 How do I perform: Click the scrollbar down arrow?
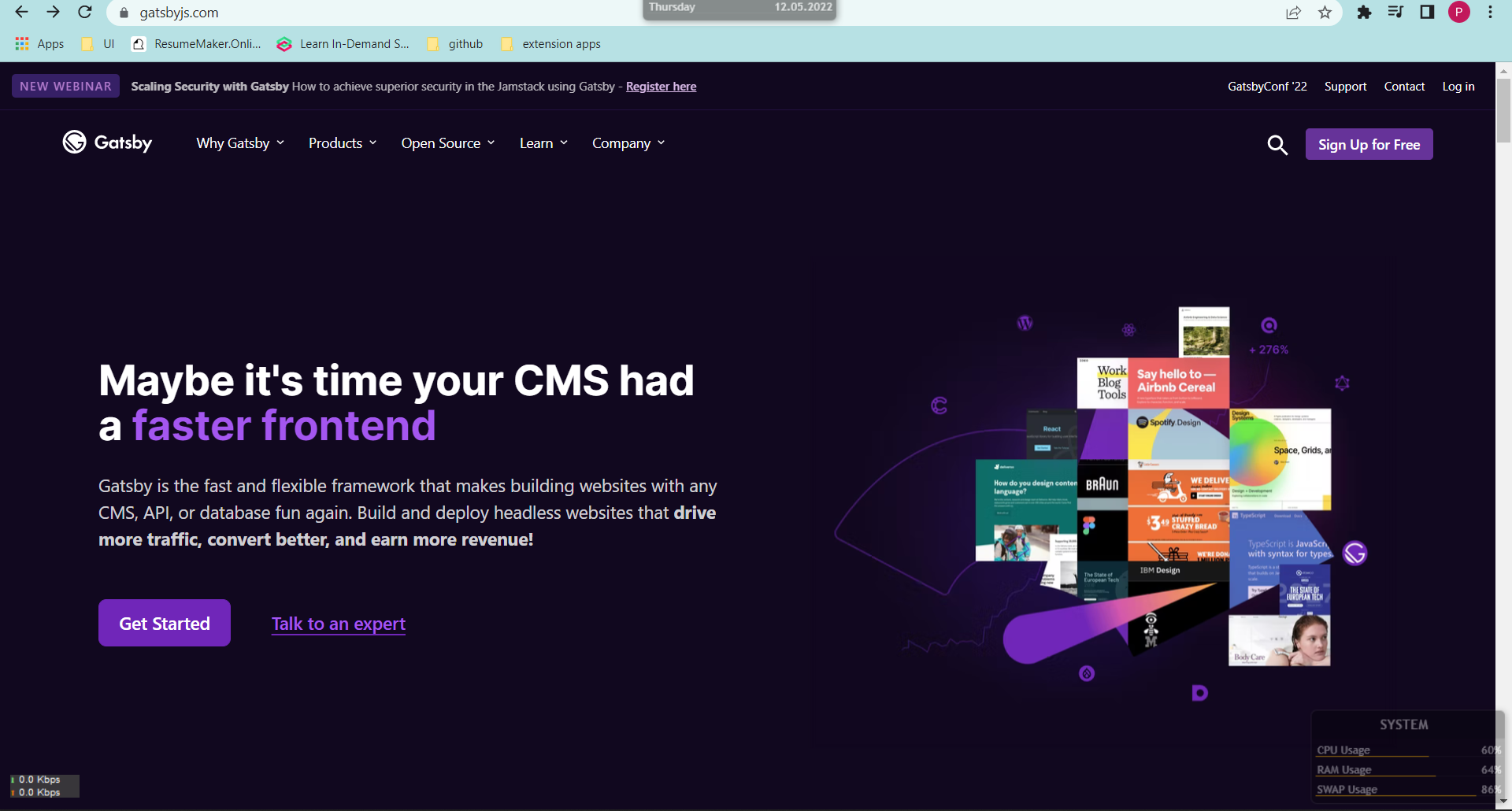click(x=1503, y=802)
